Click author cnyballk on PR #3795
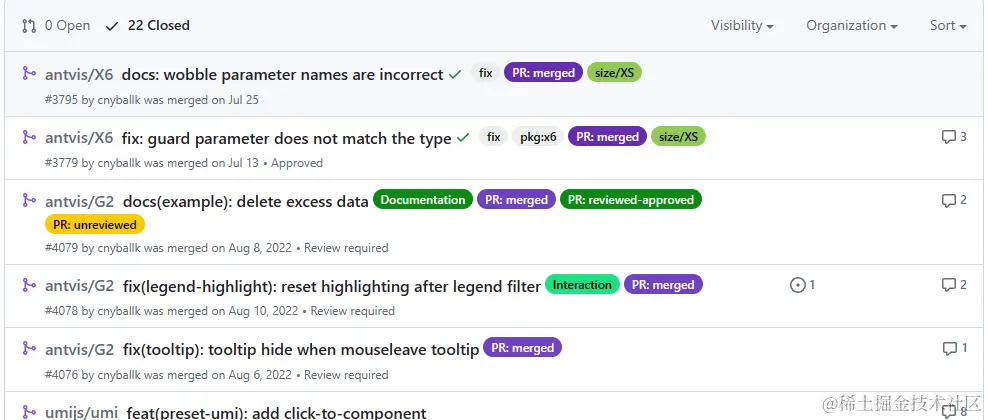 click(x=119, y=100)
